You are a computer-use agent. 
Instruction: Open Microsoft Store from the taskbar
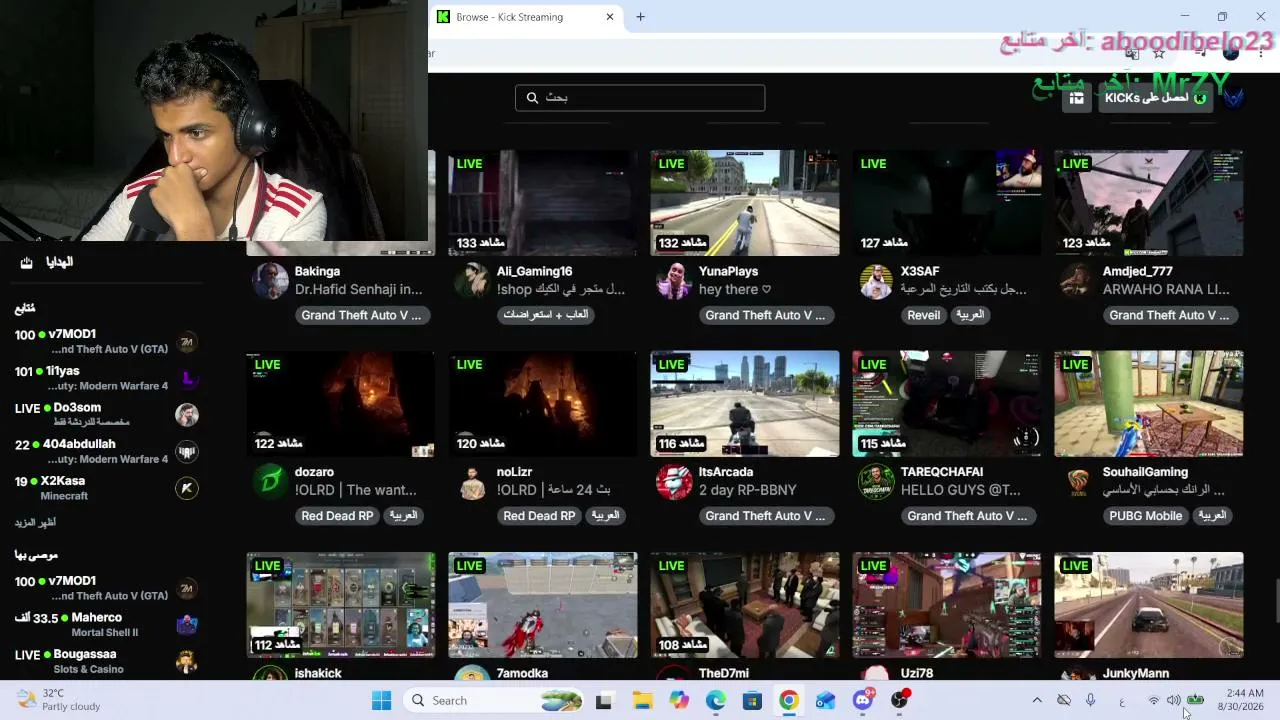point(752,701)
